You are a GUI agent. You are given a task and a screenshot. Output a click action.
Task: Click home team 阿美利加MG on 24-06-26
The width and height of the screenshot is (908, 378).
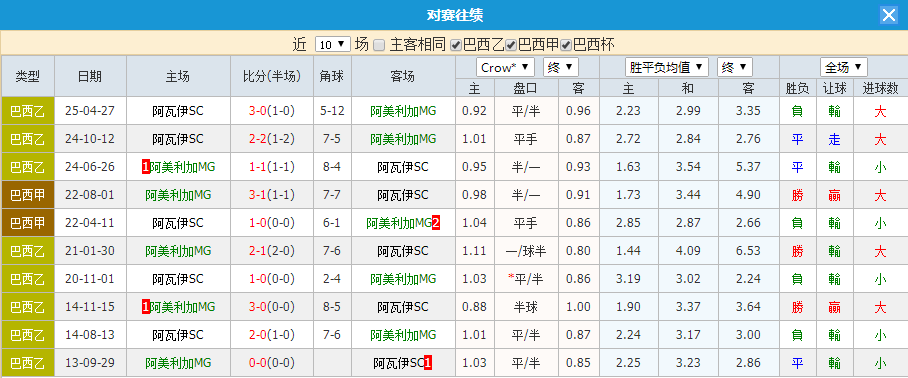point(182,167)
